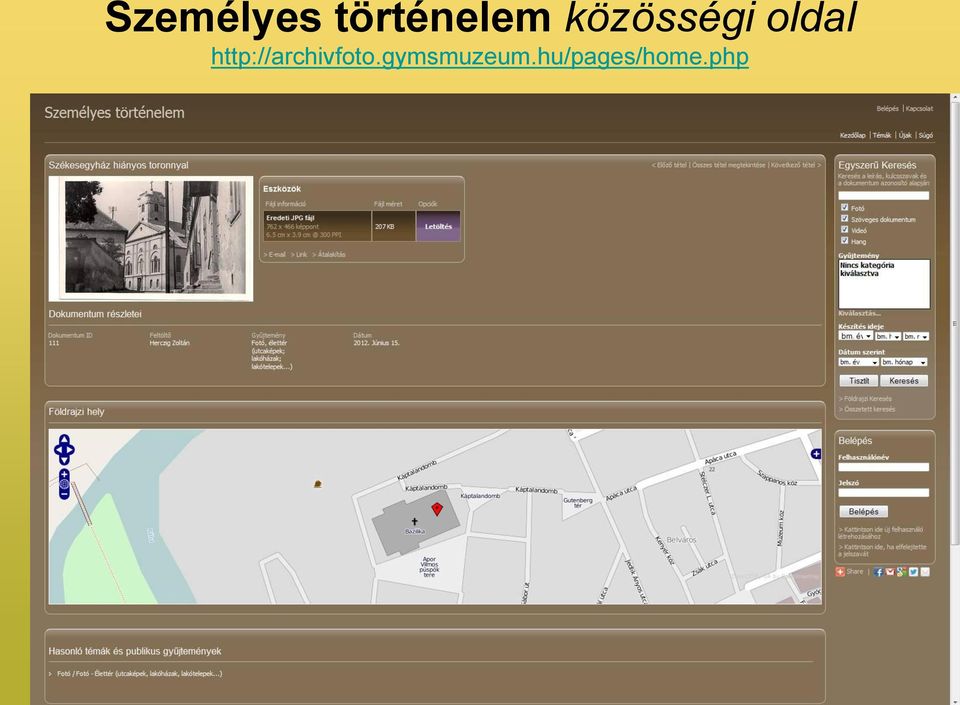Open the Készítés ideje year dropdown
960x705 pixels.
(855, 336)
